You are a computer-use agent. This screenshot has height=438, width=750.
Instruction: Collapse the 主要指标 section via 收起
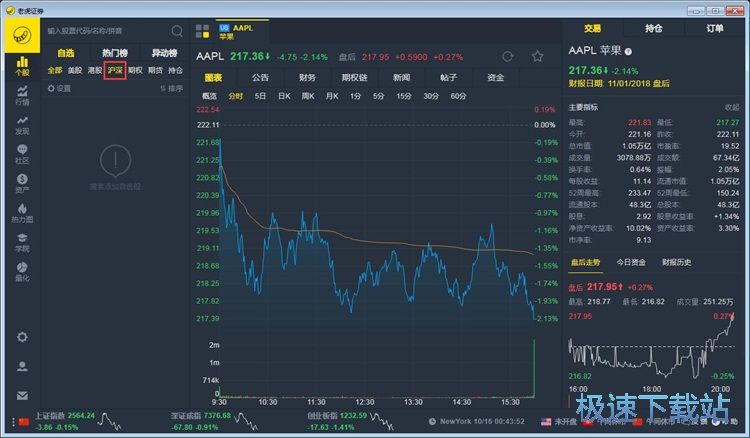(x=732, y=107)
